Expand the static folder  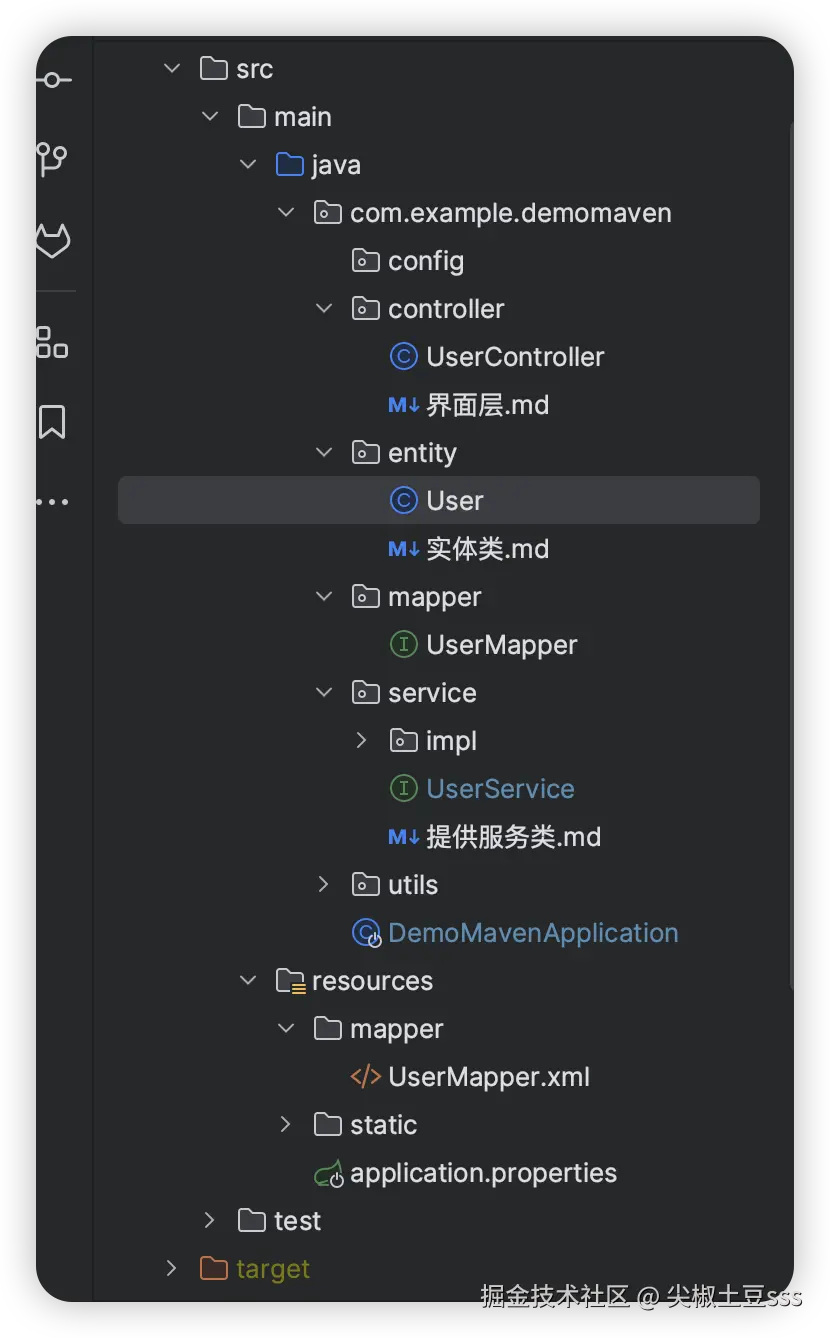pos(286,1125)
